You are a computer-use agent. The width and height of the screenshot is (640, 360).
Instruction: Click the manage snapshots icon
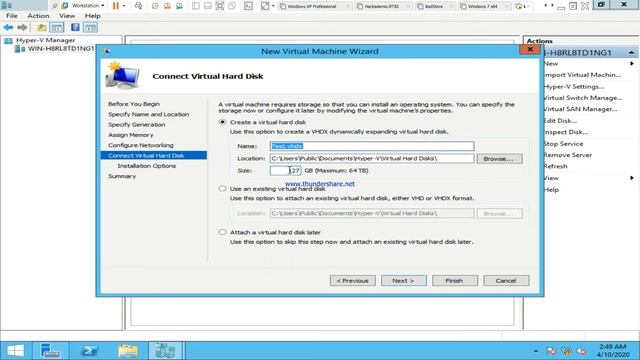(x=180, y=6)
